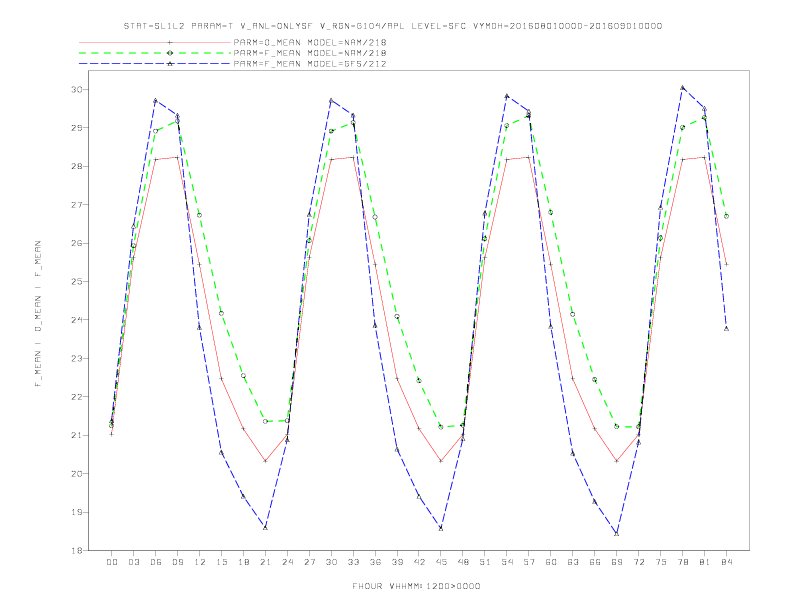Image resolution: width=792 pixels, height=612 pixels.
Task: Click x-axis forecast hour label 42
Action: click(x=419, y=562)
